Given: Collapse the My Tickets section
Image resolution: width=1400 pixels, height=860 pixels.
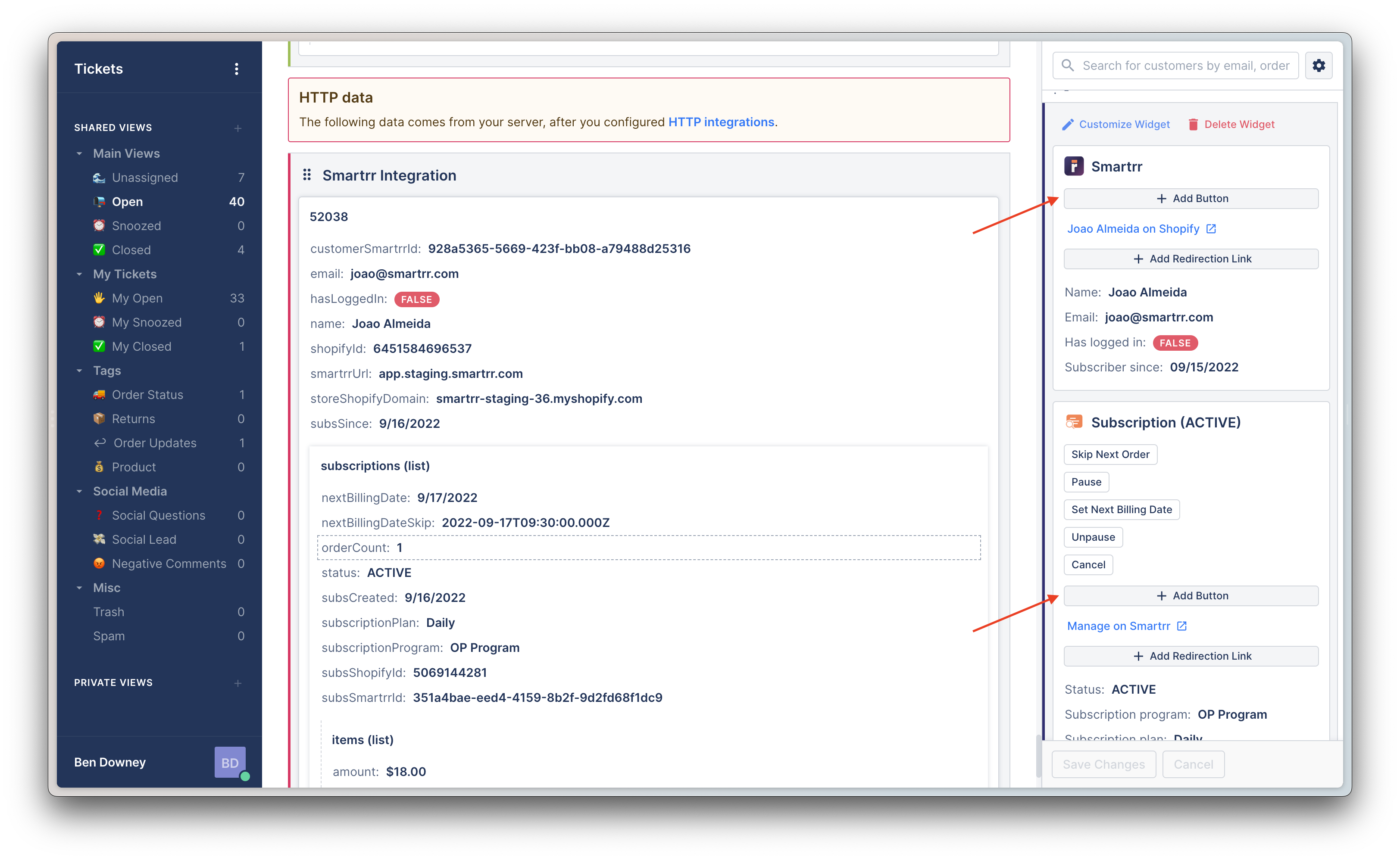Looking at the screenshot, I should tap(80, 274).
